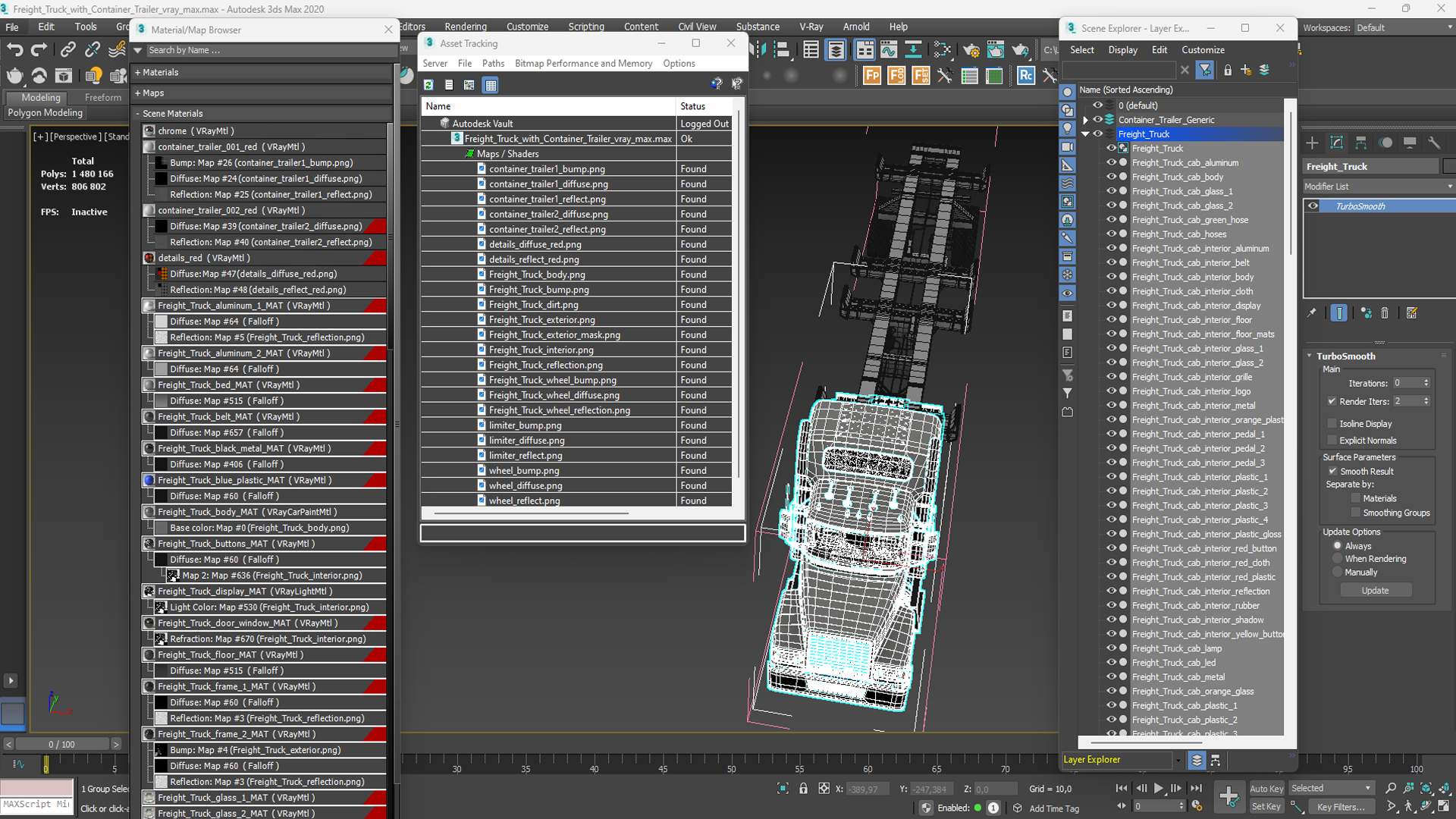The image size is (1456, 819).
Task: Click the Play Animation button
Action: 1158,789
